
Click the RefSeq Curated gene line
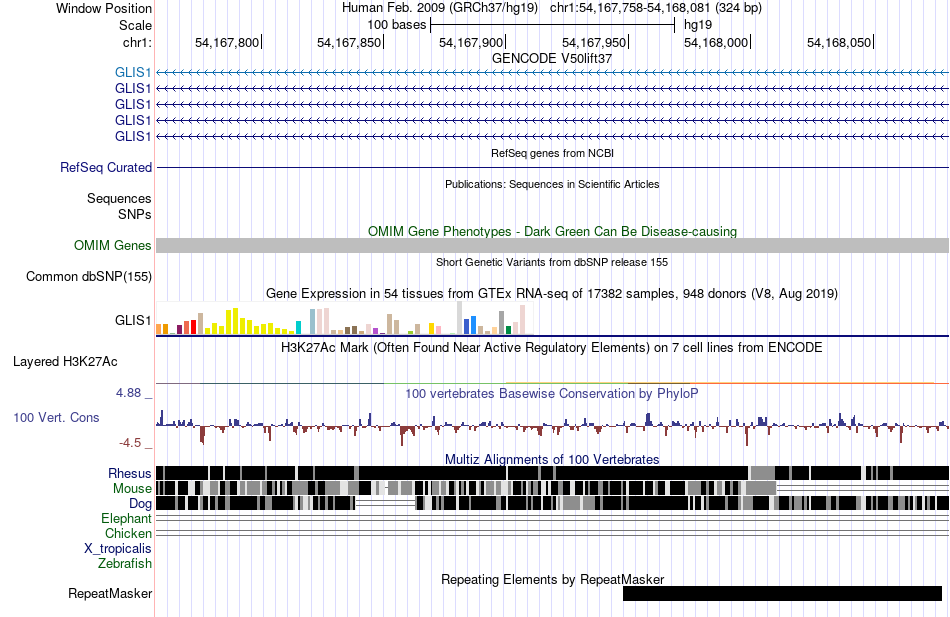pos(552,167)
